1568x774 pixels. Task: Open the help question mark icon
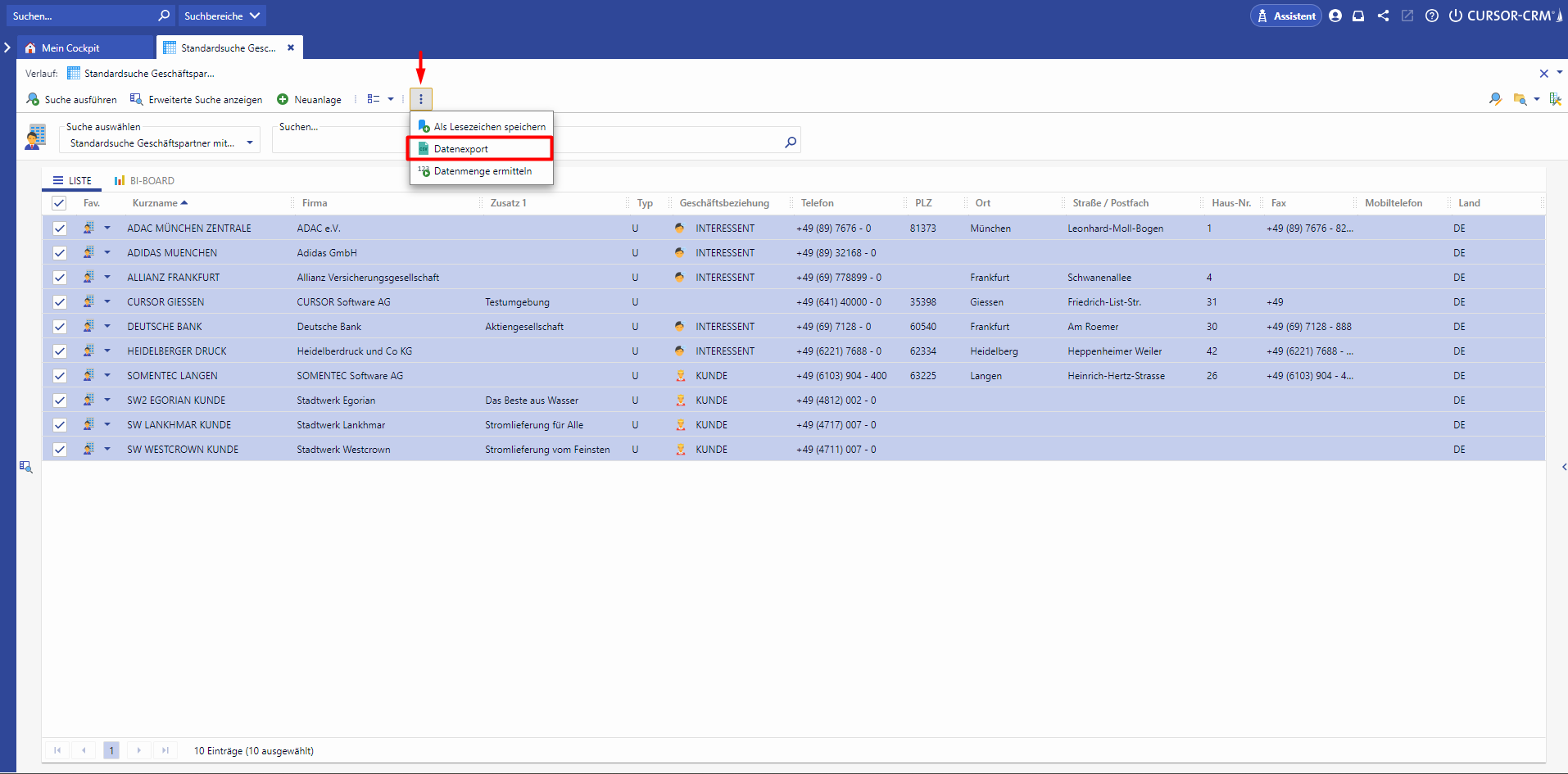(x=1431, y=16)
